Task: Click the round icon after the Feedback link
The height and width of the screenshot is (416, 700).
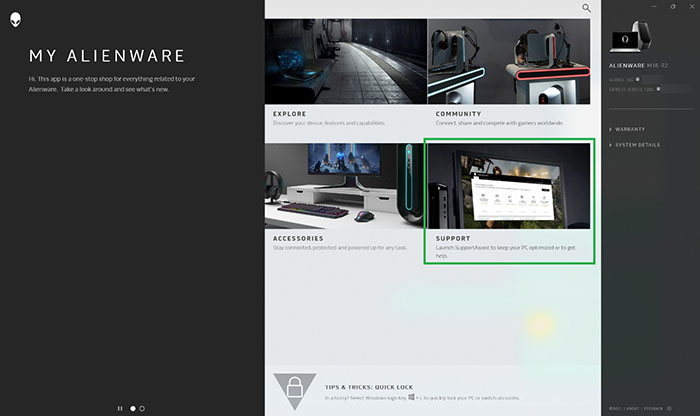Action: [x=669, y=408]
